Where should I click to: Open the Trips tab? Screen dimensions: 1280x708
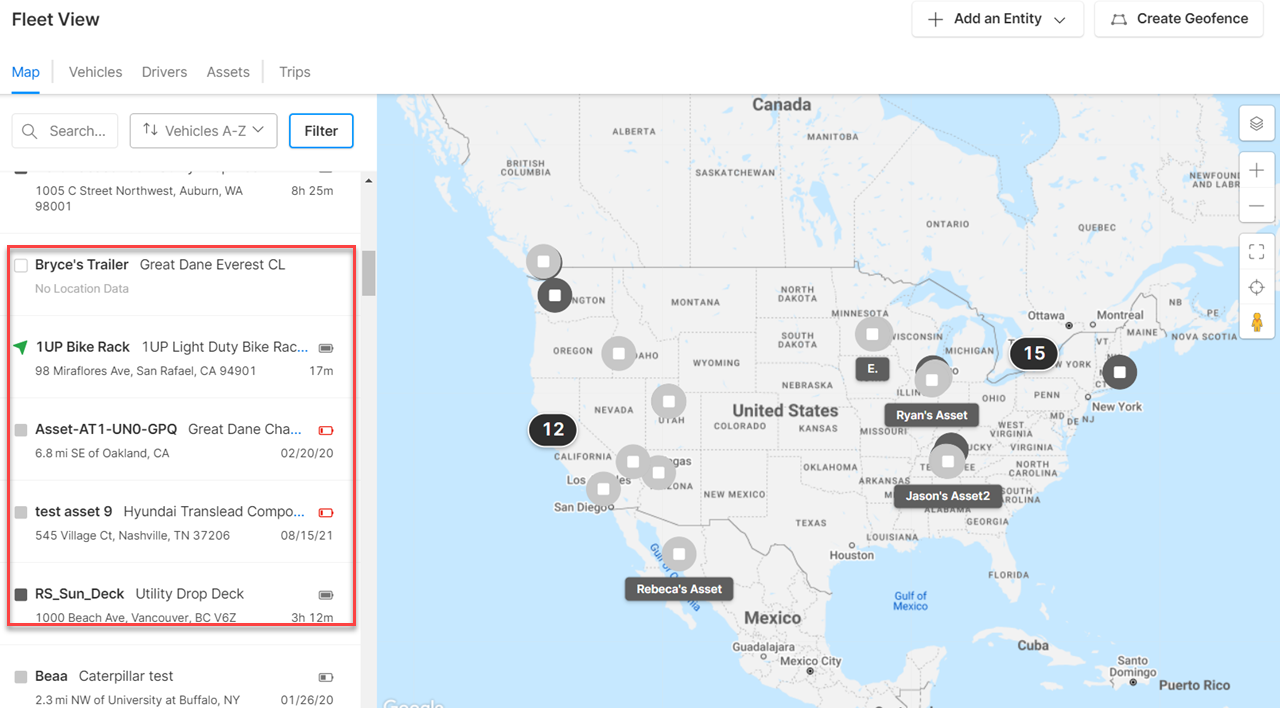pyautogui.click(x=294, y=72)
